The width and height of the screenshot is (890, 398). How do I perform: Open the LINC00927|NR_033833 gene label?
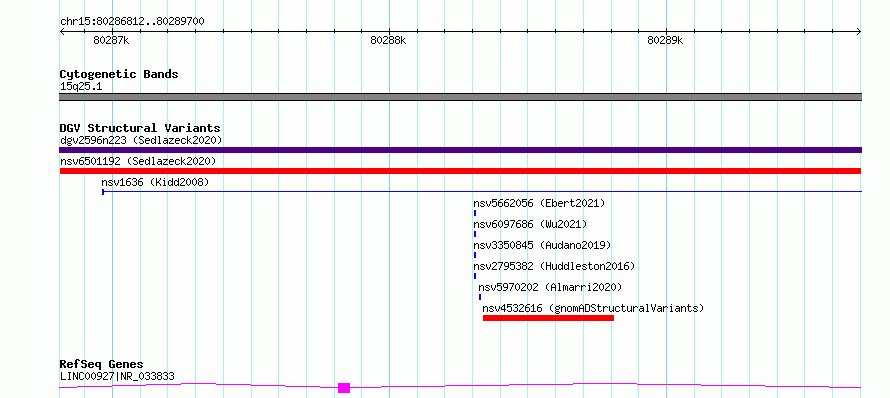(117, 376)
